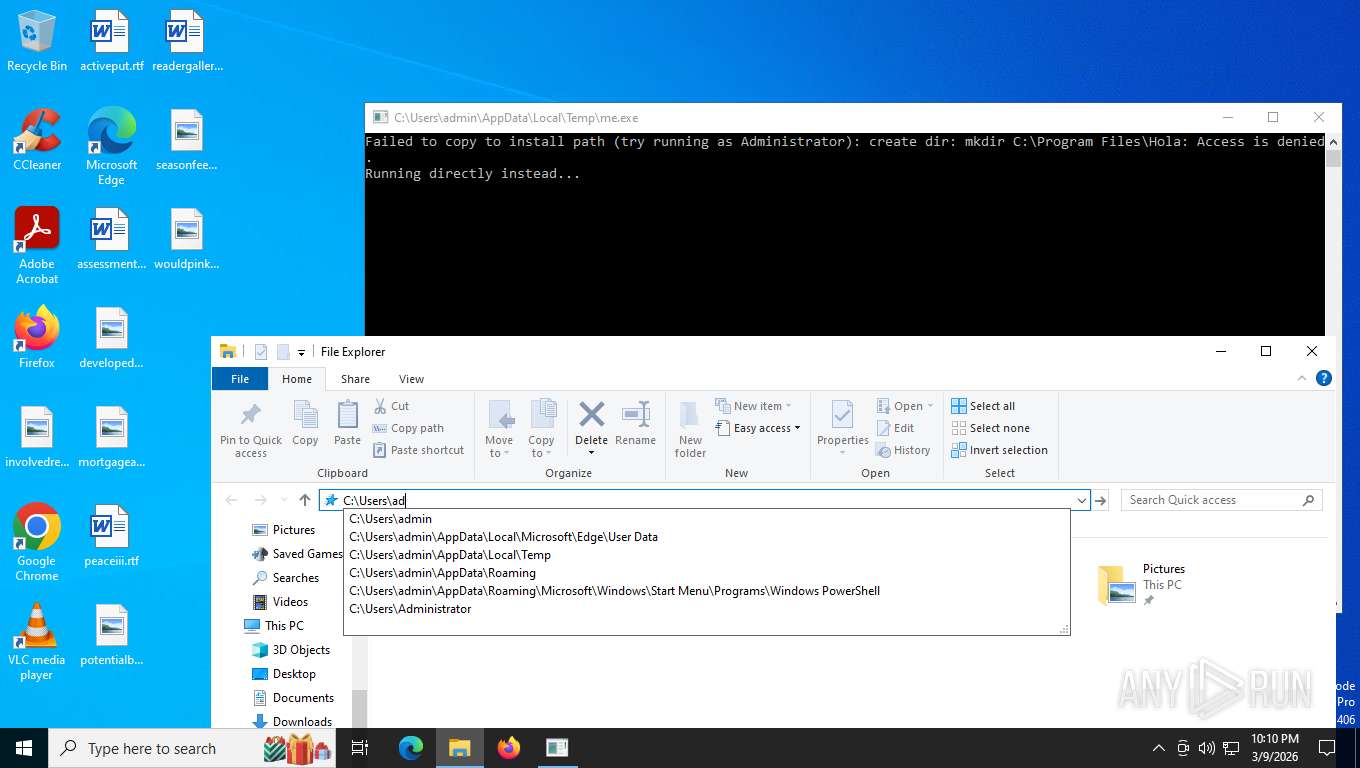The width and height of the screenshot is (1360, 768).
Task: Click Select none in the ribbon
Action: point(990,428)
